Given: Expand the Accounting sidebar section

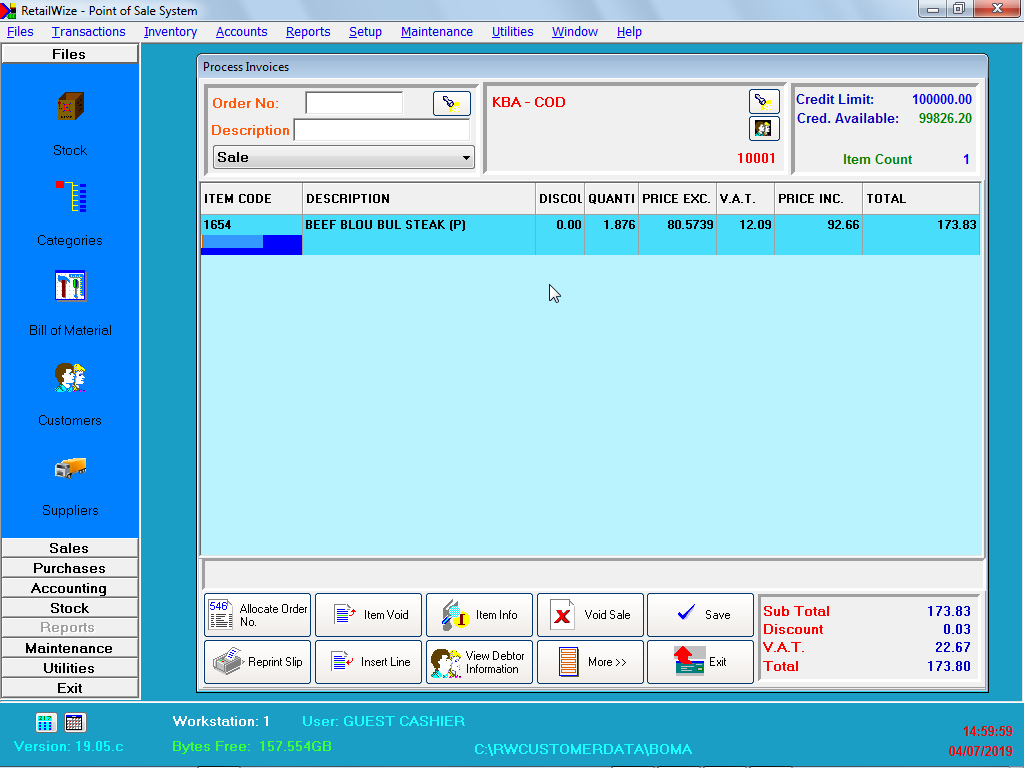Looking at the screenshot, I should tap(69, 588).
